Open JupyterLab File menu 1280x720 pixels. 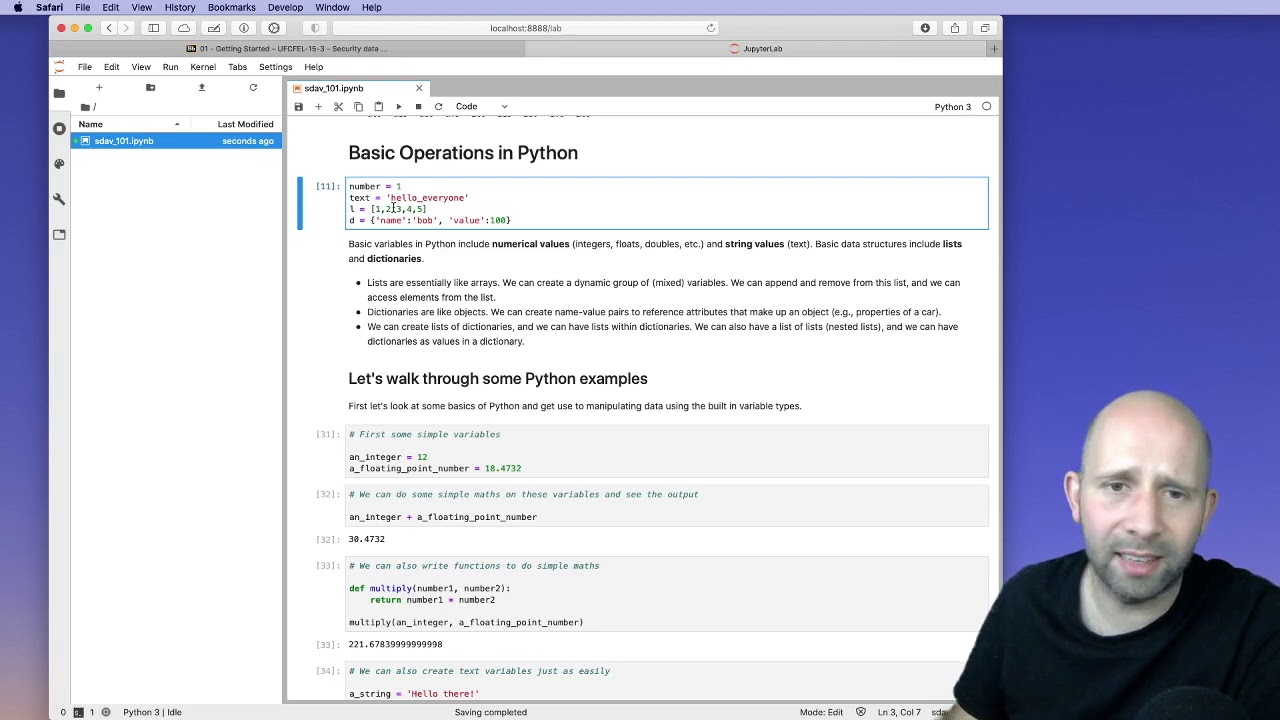[85, 67]
